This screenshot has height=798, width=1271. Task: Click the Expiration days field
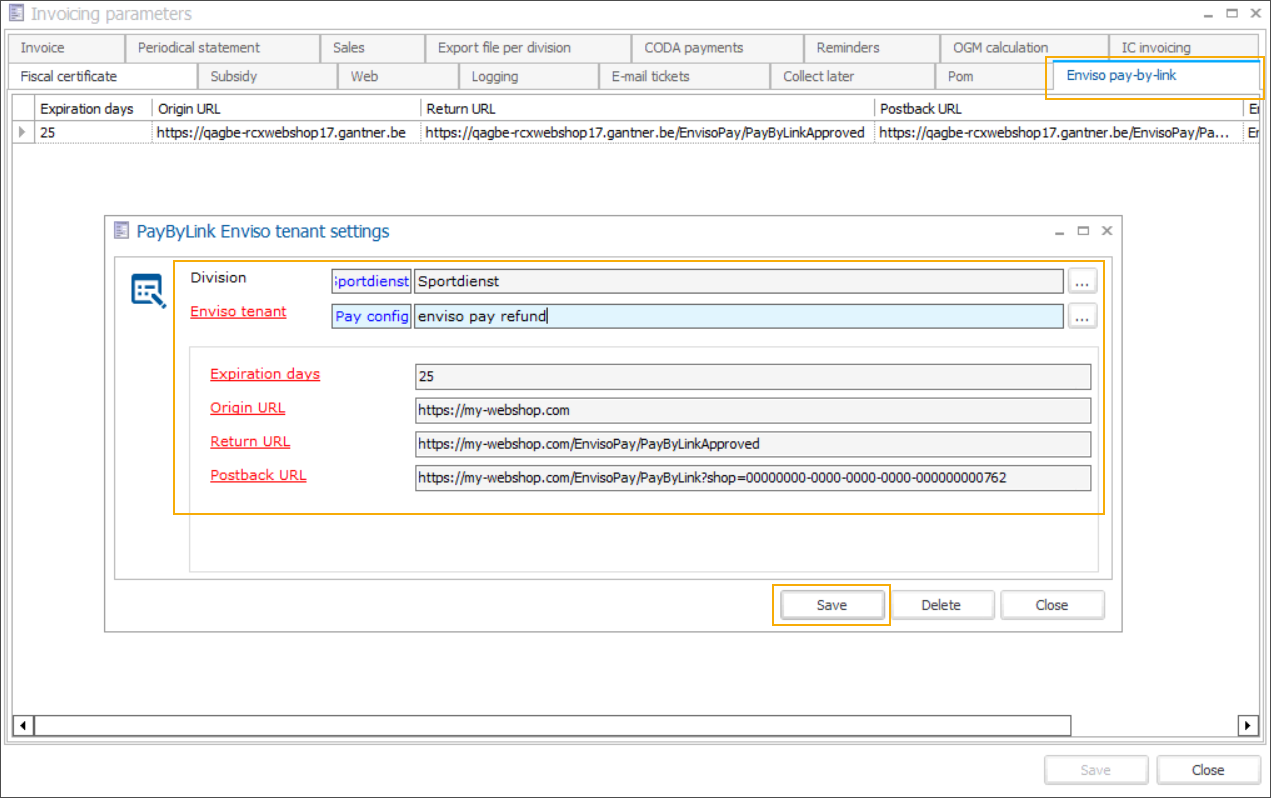pos(752,377)
